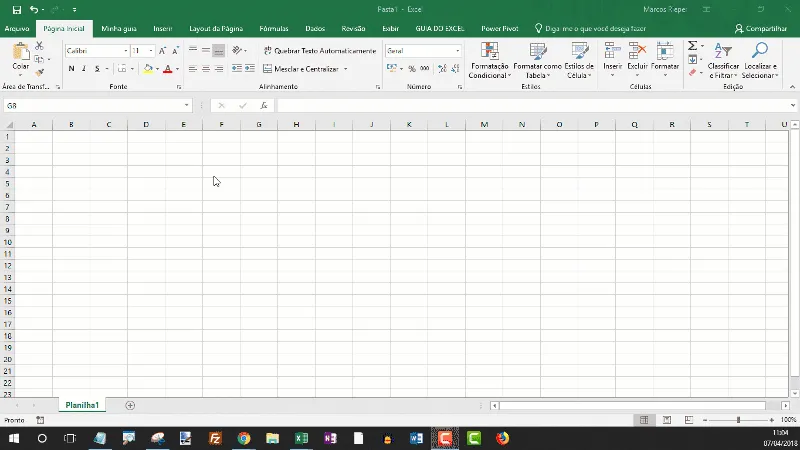800x450 pixels.
Task: Open the Mesclar e Centralizar dropdown arrow
Action: tap(345, 69)
